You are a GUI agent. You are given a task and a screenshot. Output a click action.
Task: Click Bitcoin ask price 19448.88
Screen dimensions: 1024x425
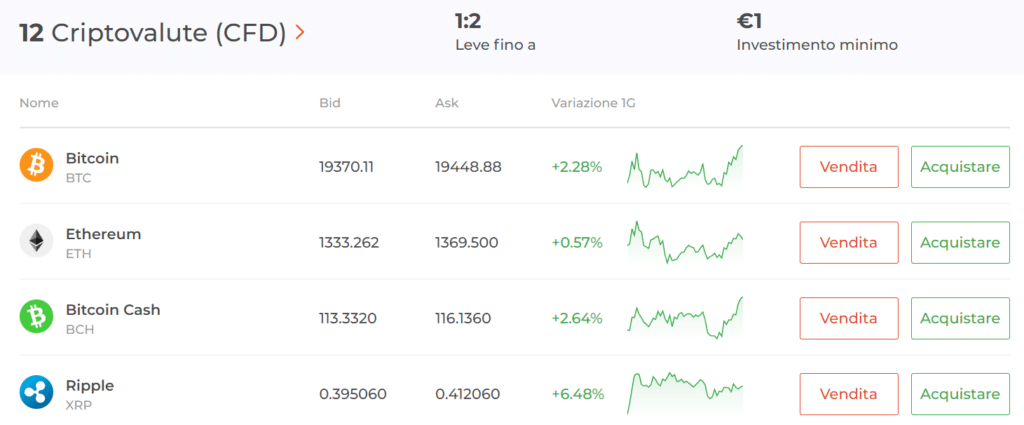pos(468,167)
